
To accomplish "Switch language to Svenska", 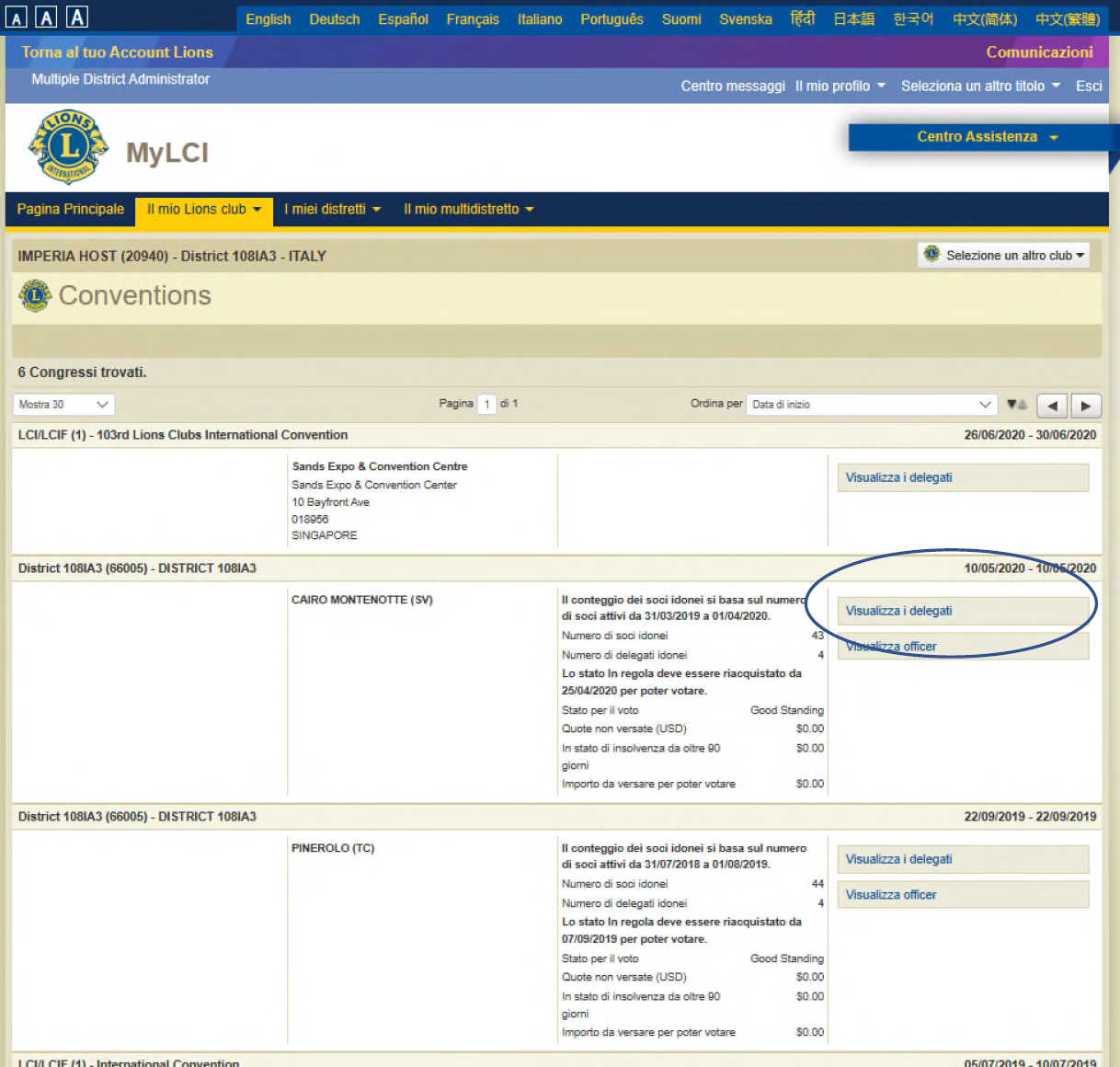I will 746,19.
